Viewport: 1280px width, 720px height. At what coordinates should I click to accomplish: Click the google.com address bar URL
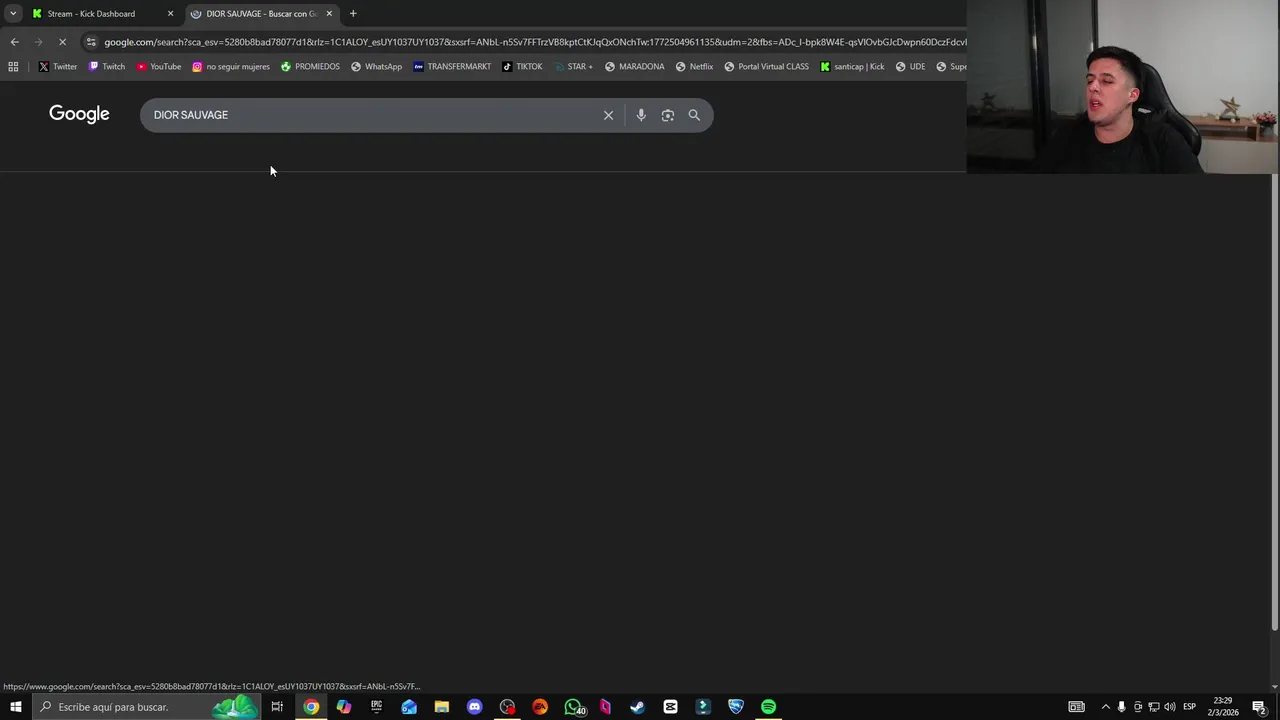[x=535, y=42]
